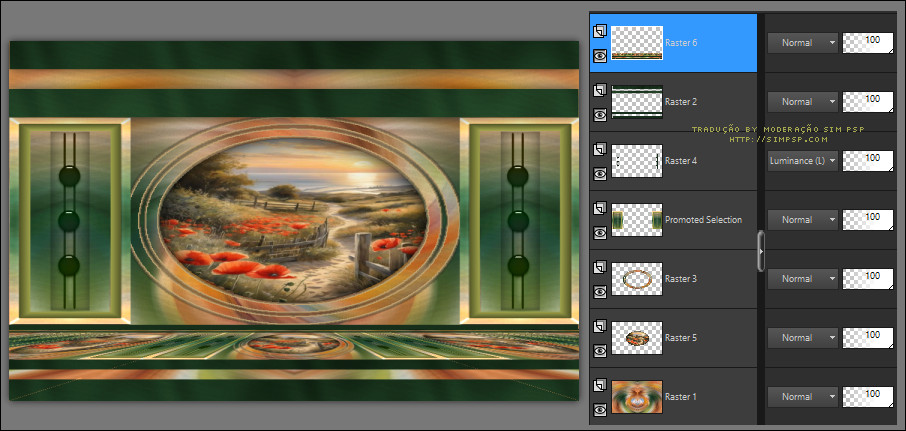Click the layer panel splitter handle
The image size is (906, 431).
tap(761, 250)
